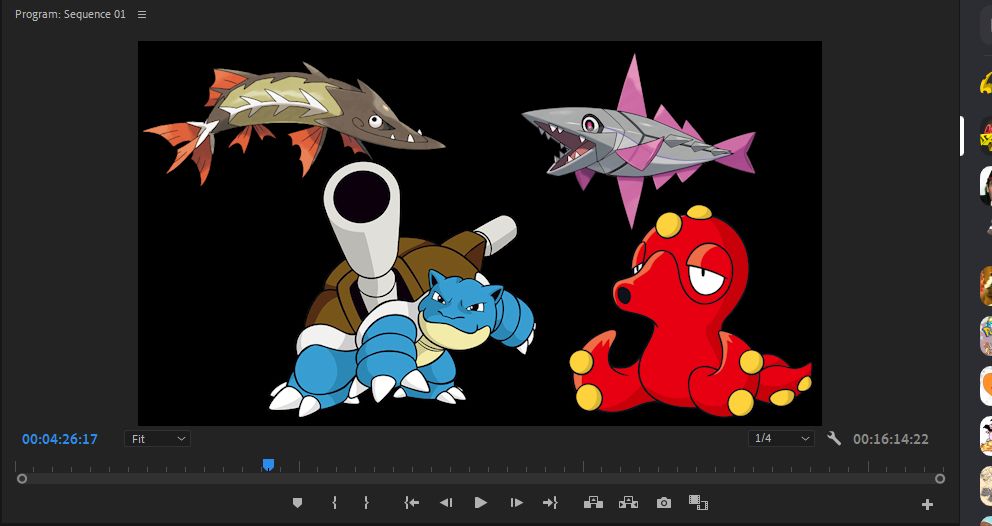Click the blue playhead on the time ruler

268,464
